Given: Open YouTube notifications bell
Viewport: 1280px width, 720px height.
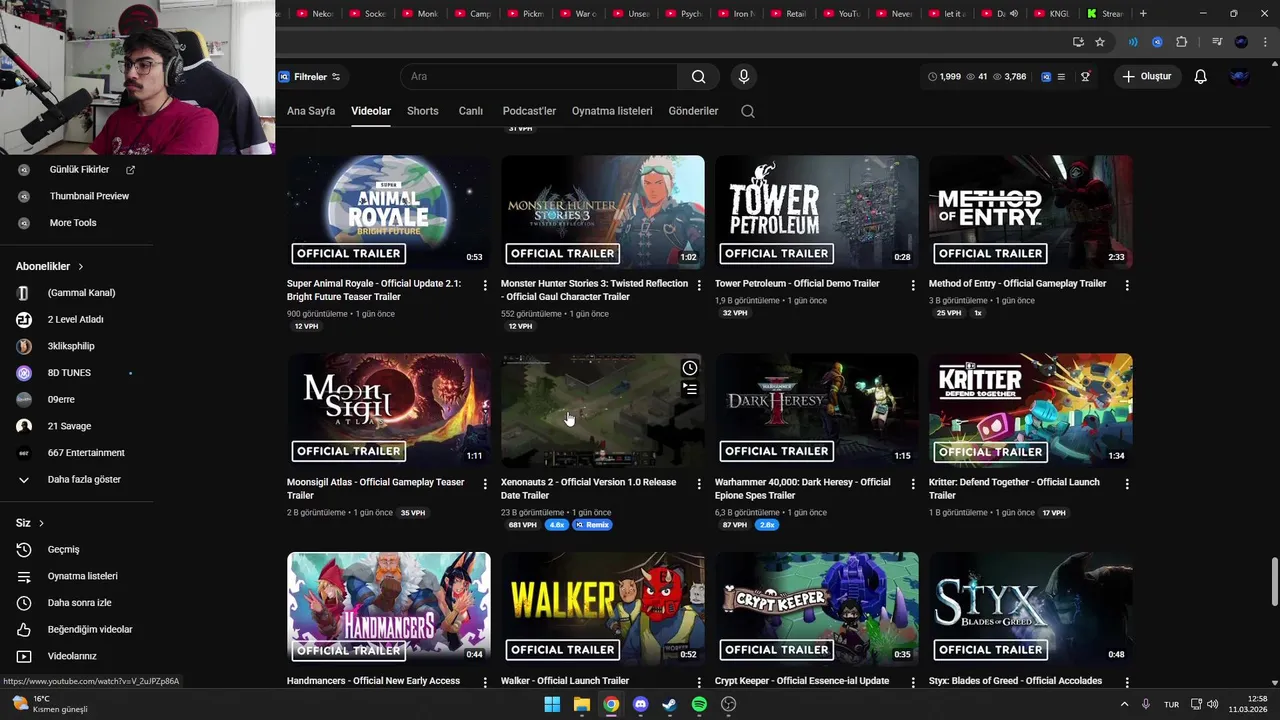Looking at the screenshot, I should click(x=1200, y=77).
